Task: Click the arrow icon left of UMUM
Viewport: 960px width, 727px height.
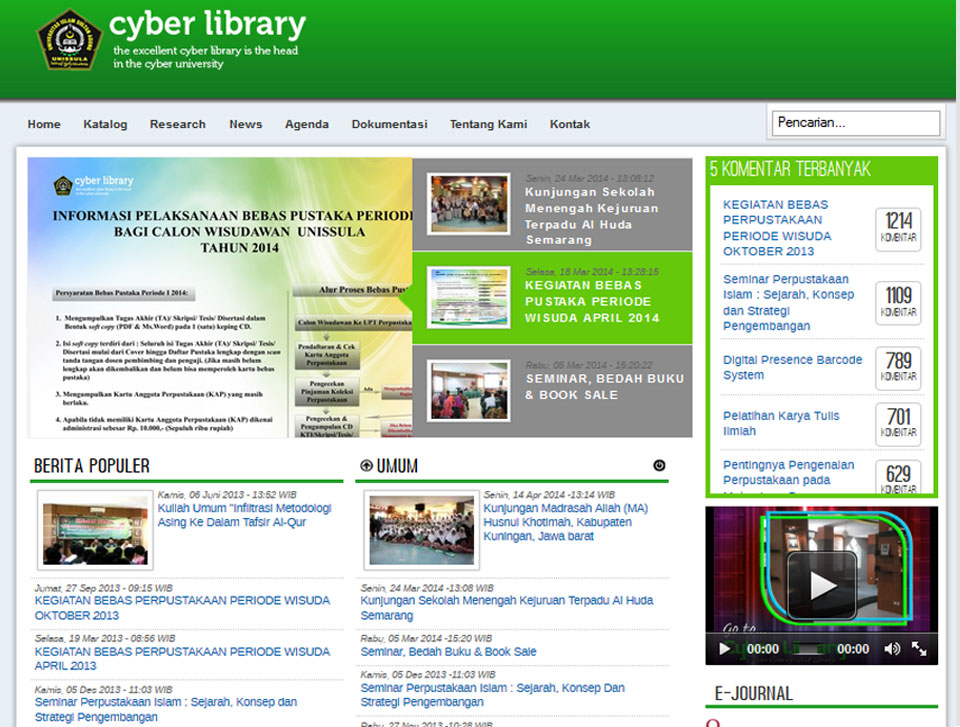Action: click(366, 466)
